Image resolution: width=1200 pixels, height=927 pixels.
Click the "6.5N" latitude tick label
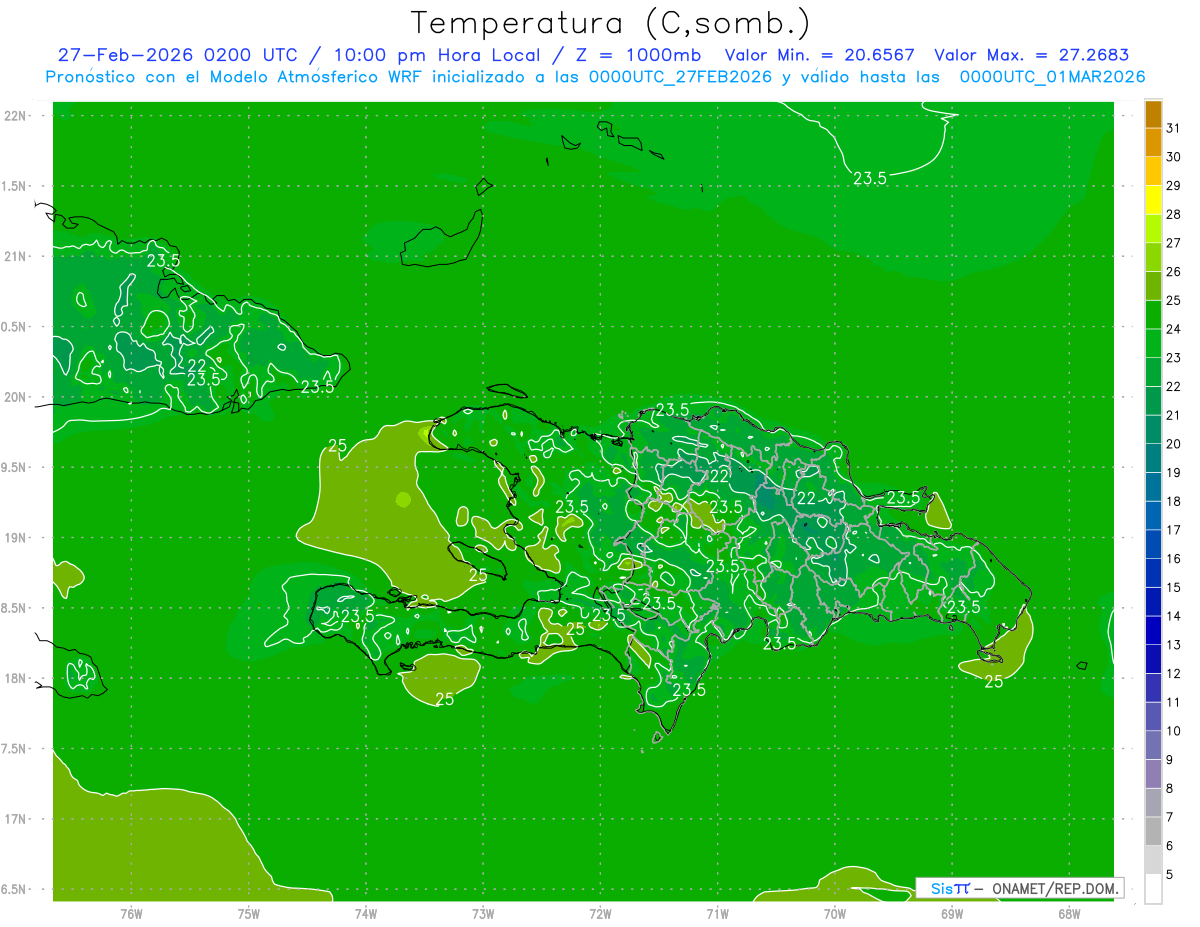[x=14, y=890]
